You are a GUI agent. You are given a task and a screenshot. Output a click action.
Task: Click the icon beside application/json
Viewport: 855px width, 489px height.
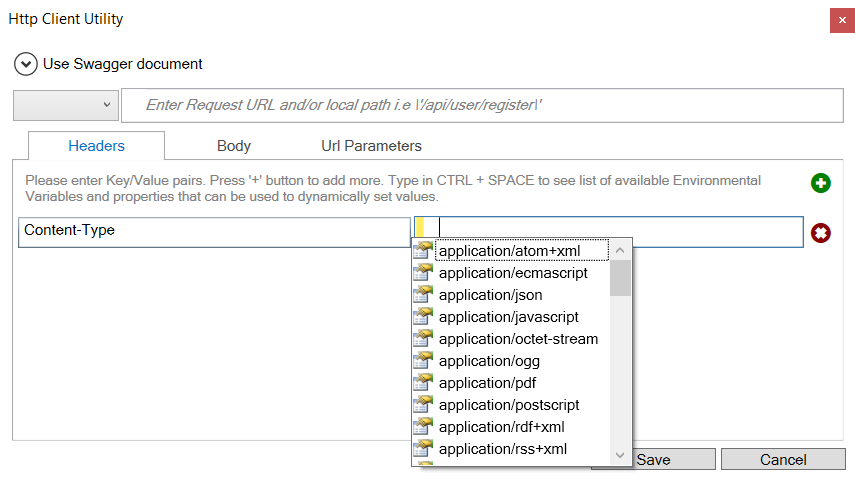tap(423, 295)
